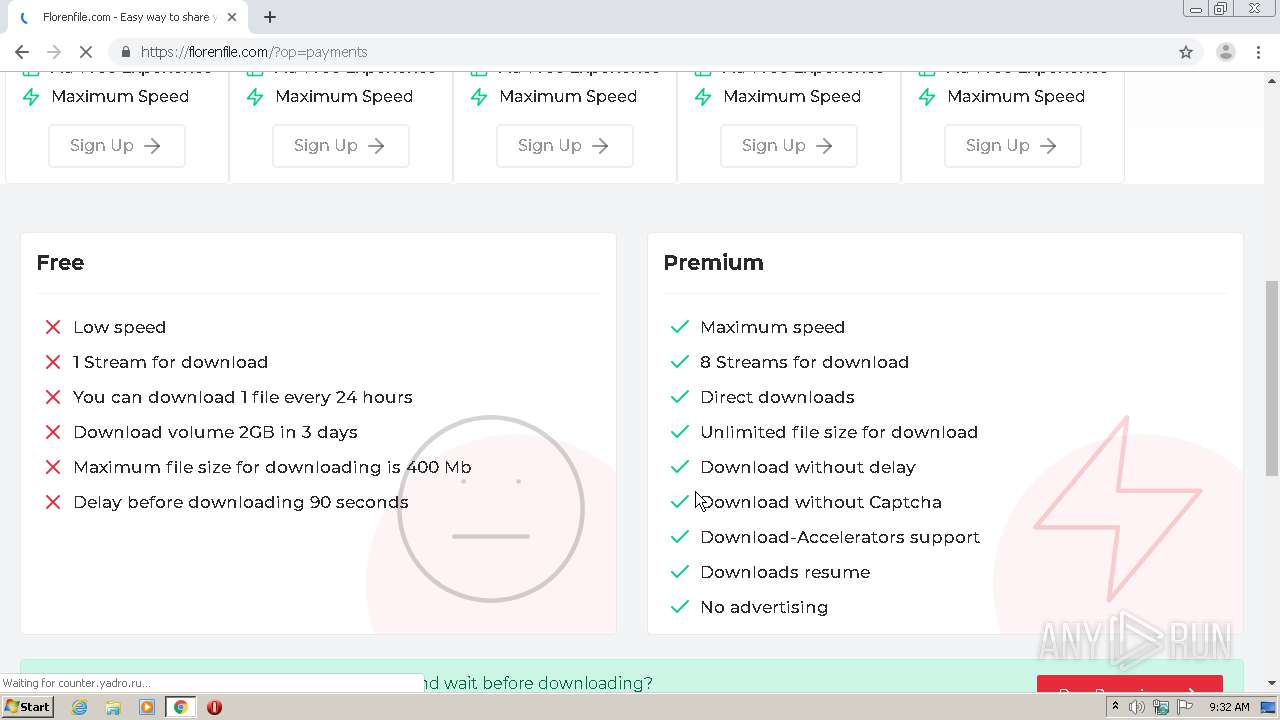Open the media player taskbar icon
The image size is (1280, 720).
[x=147, y=707]
